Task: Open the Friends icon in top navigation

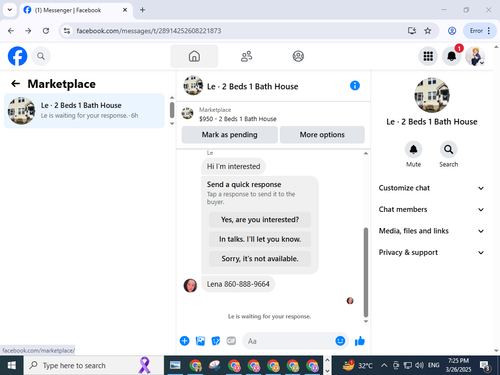Action: 246,56
